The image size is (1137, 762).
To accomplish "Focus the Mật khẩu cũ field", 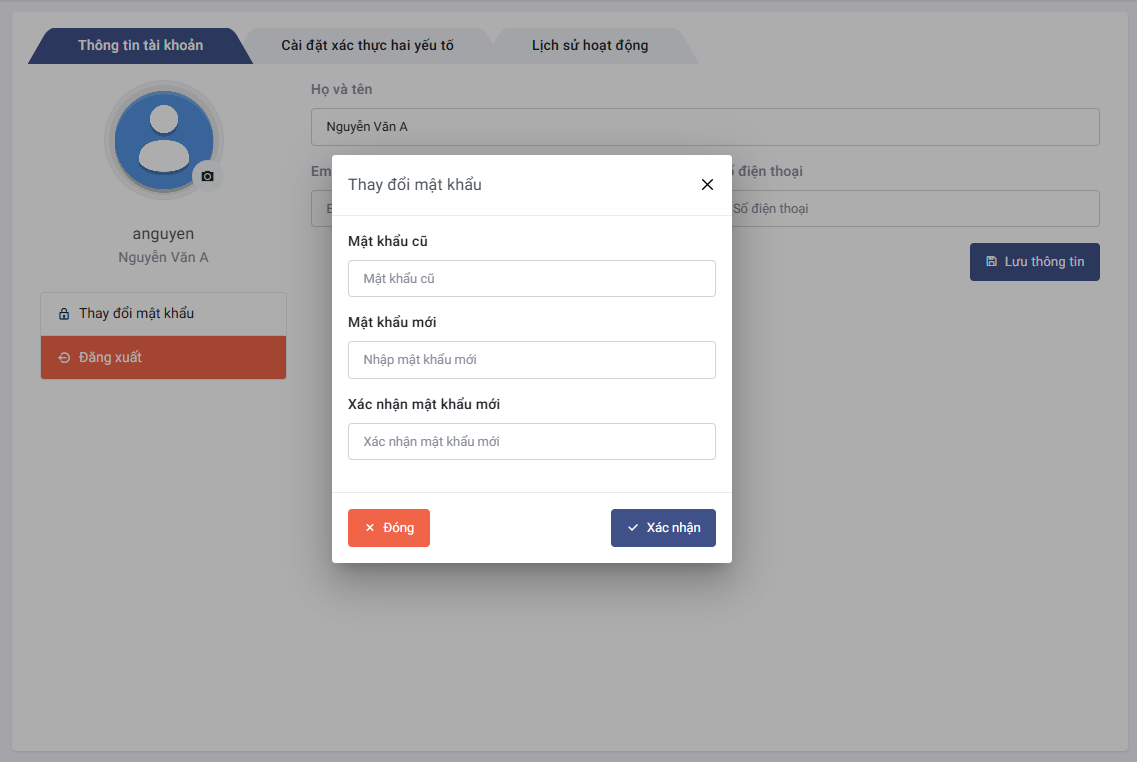I will (531, 279).
